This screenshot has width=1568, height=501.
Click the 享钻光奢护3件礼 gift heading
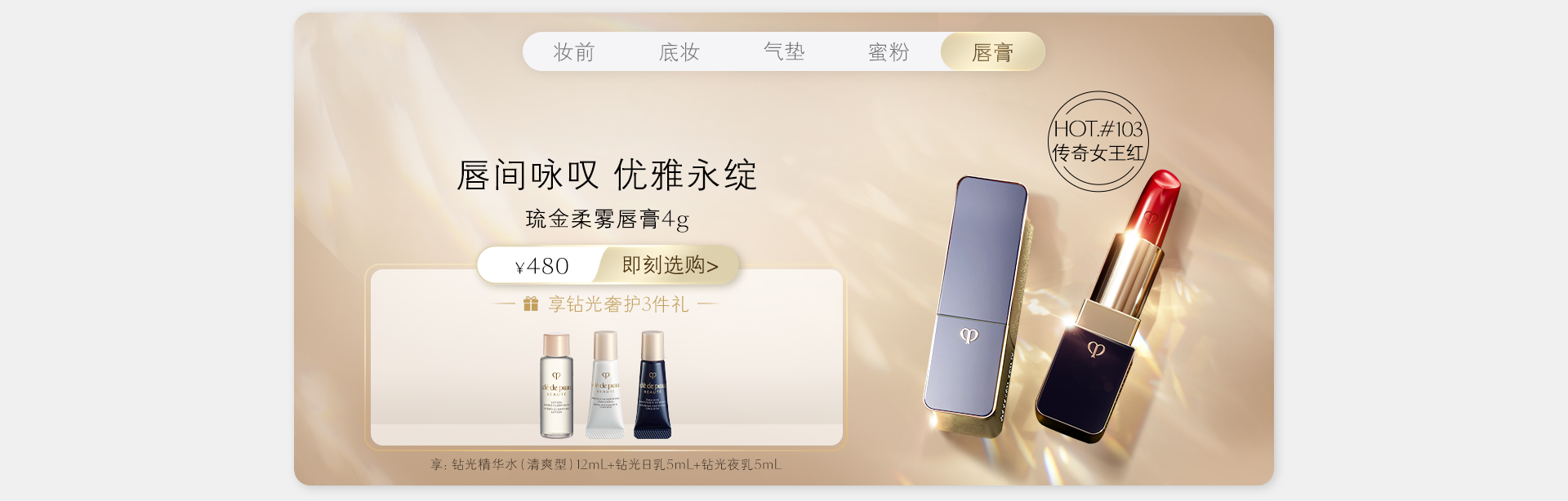[x=618, y=304]
